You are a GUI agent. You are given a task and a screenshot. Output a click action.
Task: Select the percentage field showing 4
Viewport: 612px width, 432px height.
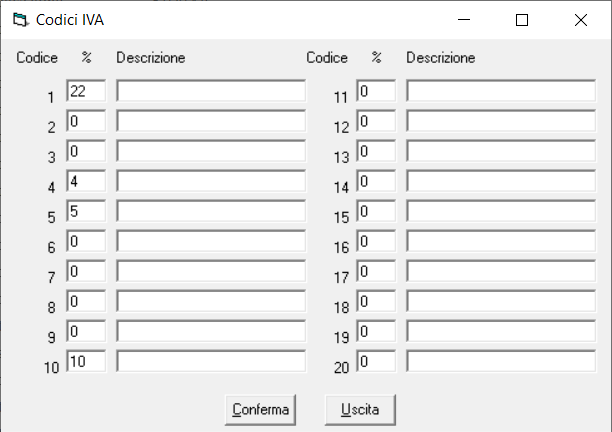point(86,181)
